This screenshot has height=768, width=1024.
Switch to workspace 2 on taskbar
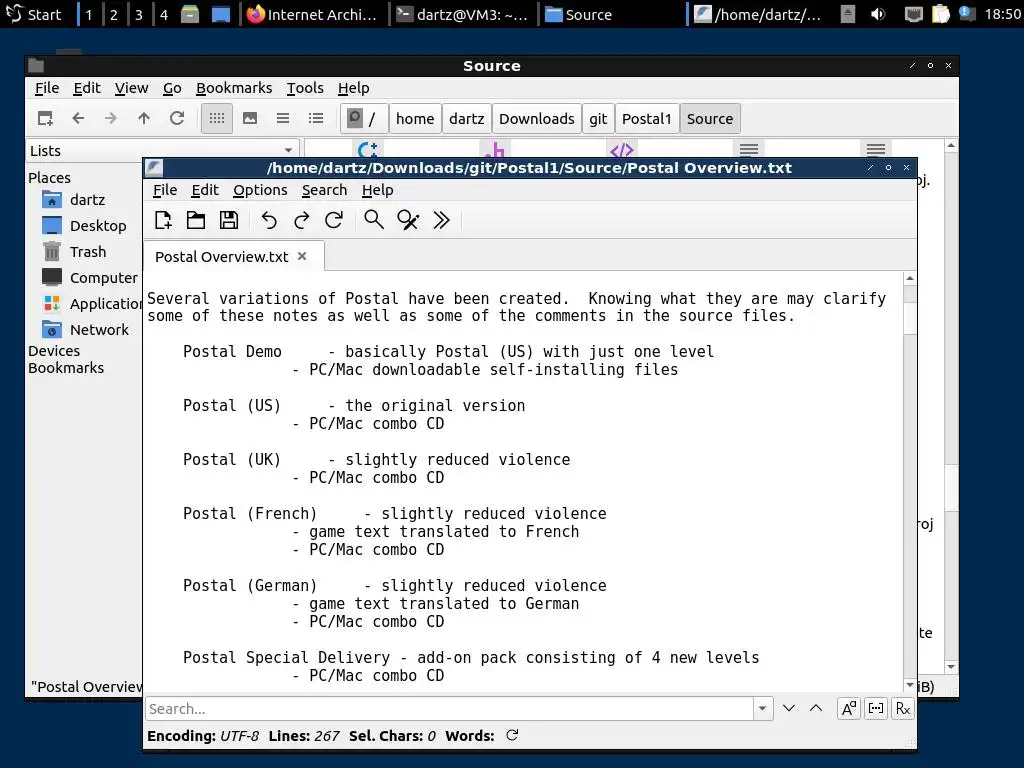114,14
